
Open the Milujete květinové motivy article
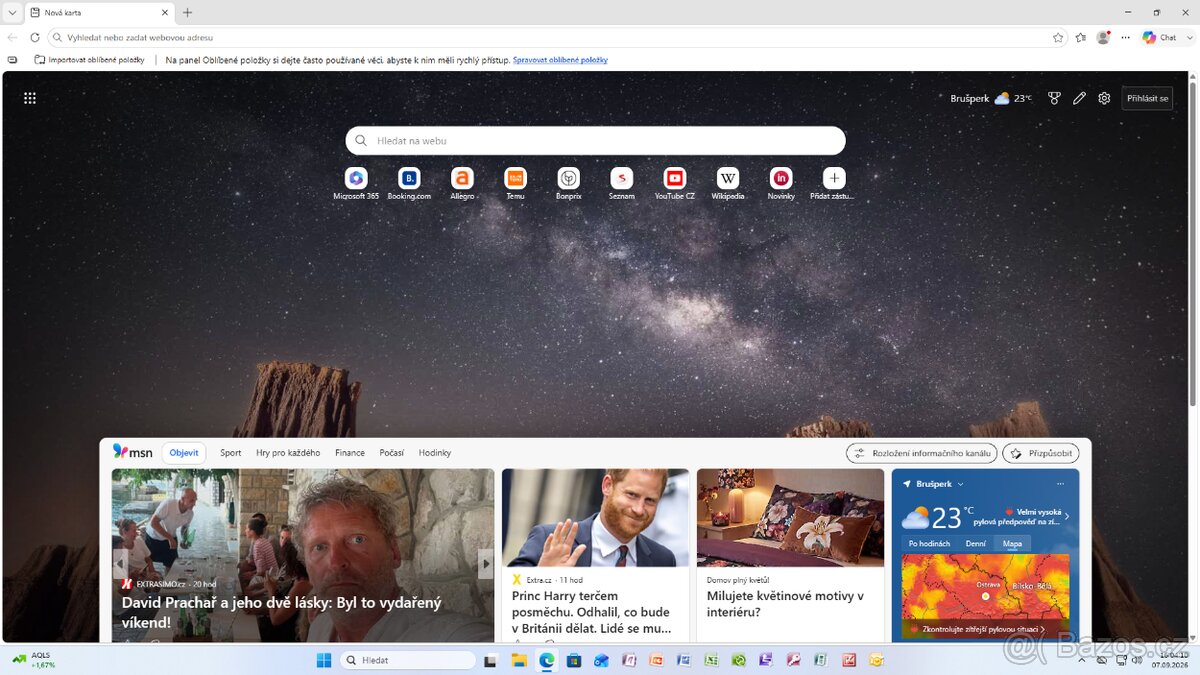click(785, 603)
